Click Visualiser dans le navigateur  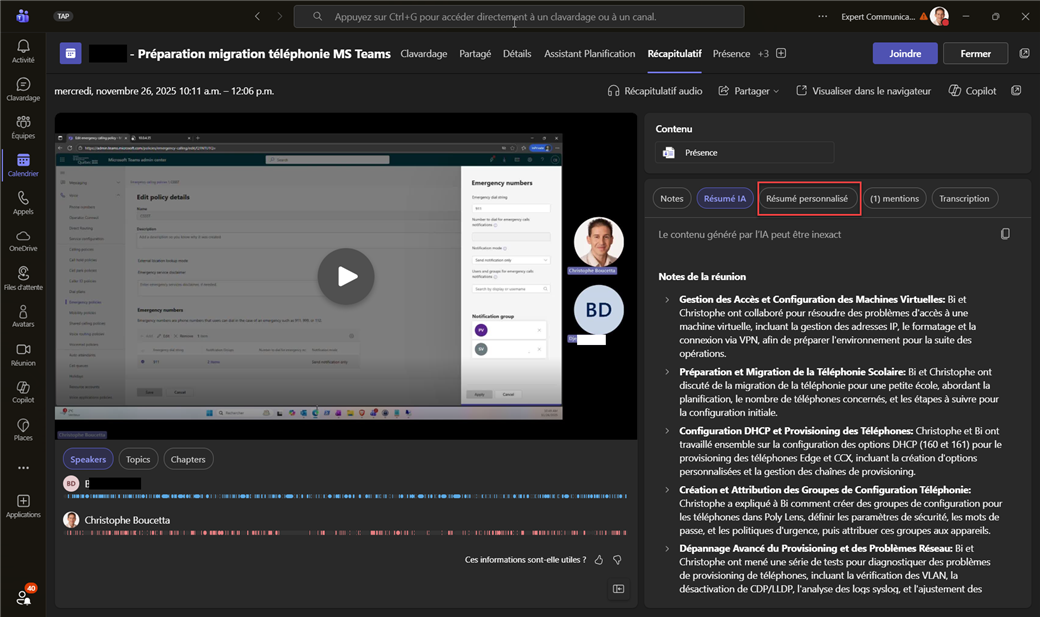(863, 91)
